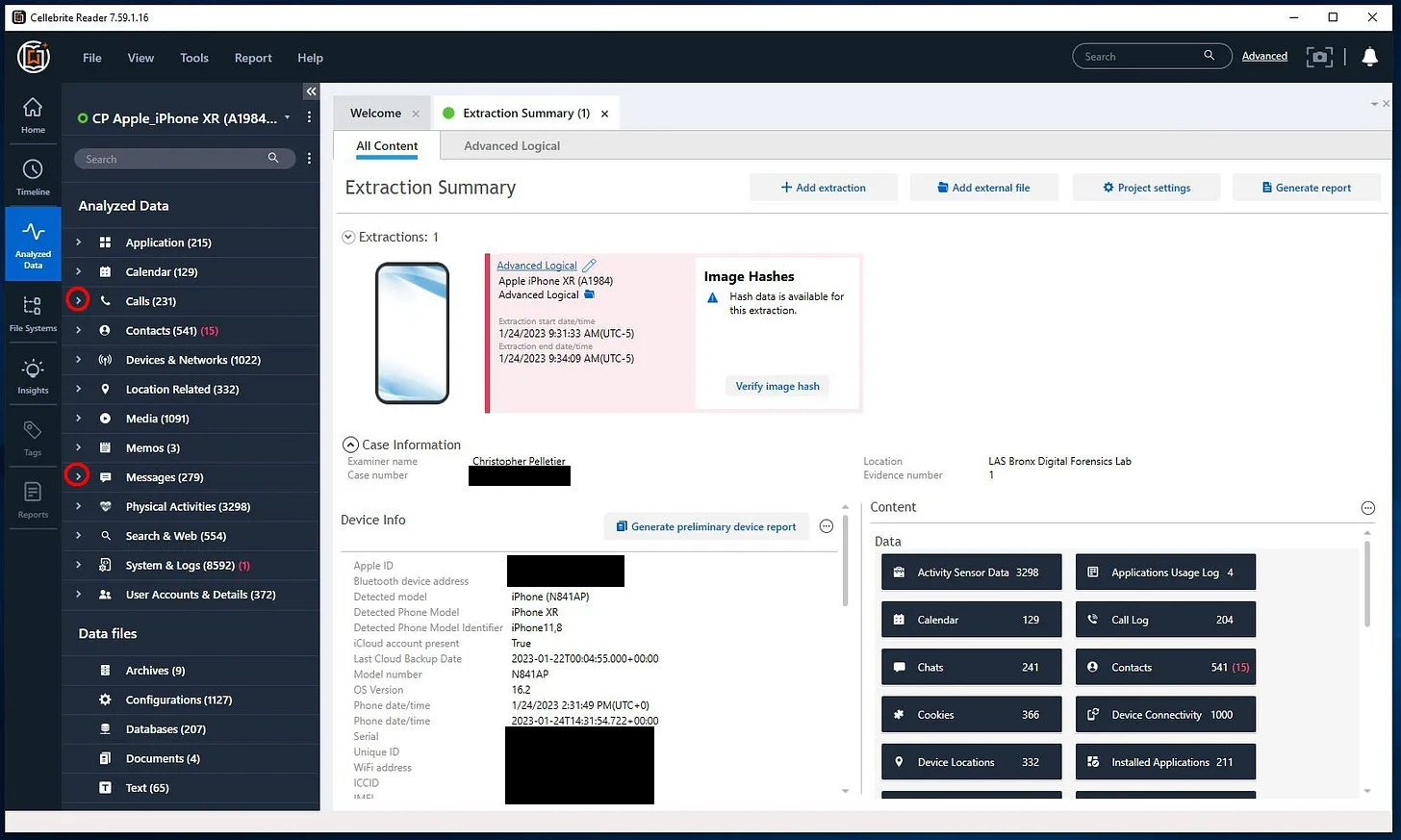This screenshot has width=1401, height=840.
Task: Collapse the Case Information section
Action: click(x=350, y=445)
